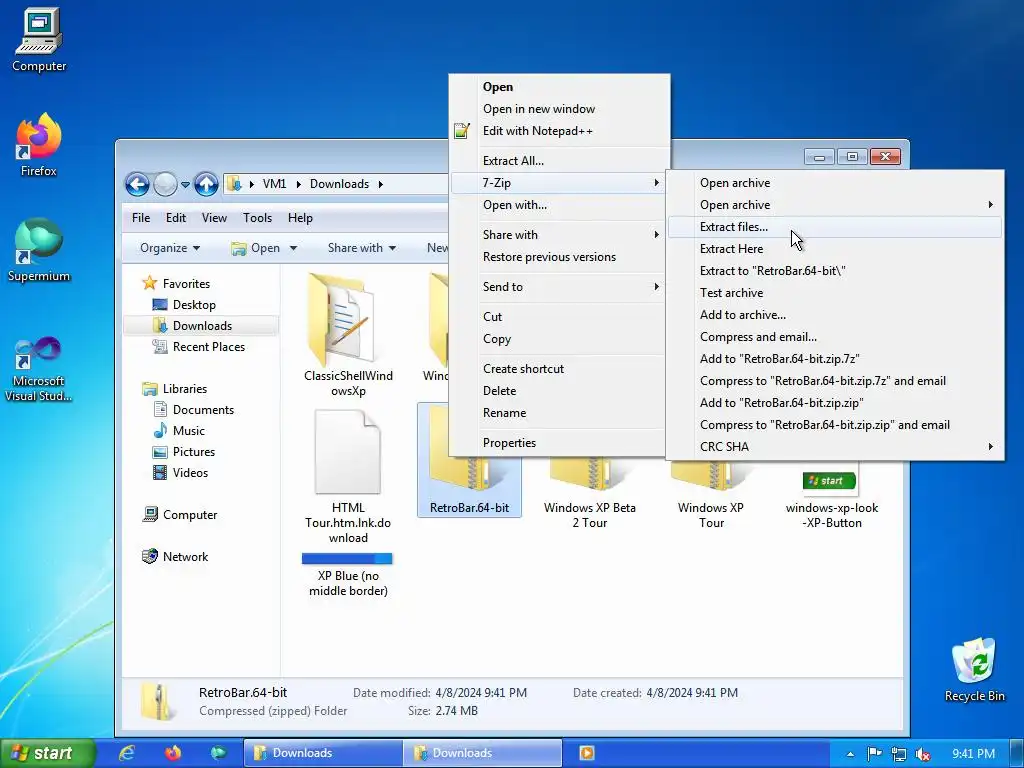Screen dimensions: 1024x768
Task: Select the windows-xp-look-XP-Button image
Action: 831,496
